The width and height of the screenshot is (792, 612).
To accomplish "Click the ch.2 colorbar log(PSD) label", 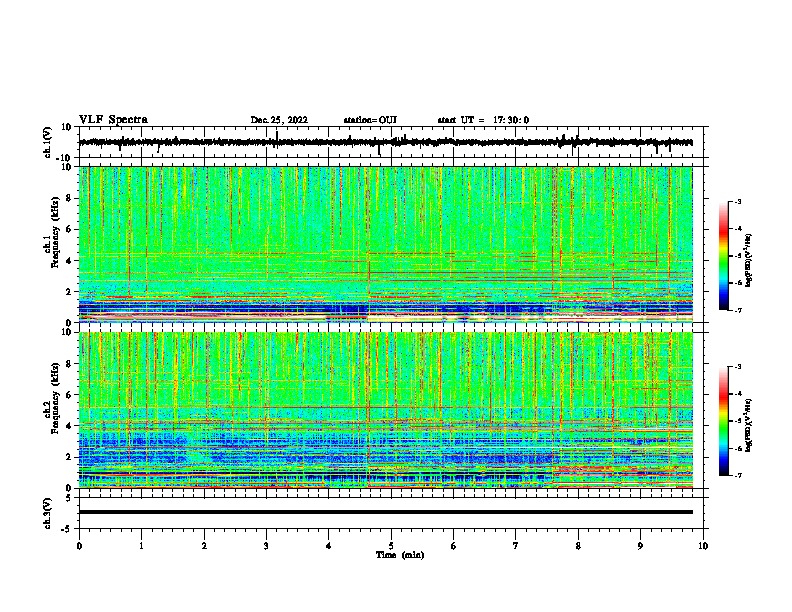I will point(748,425).
